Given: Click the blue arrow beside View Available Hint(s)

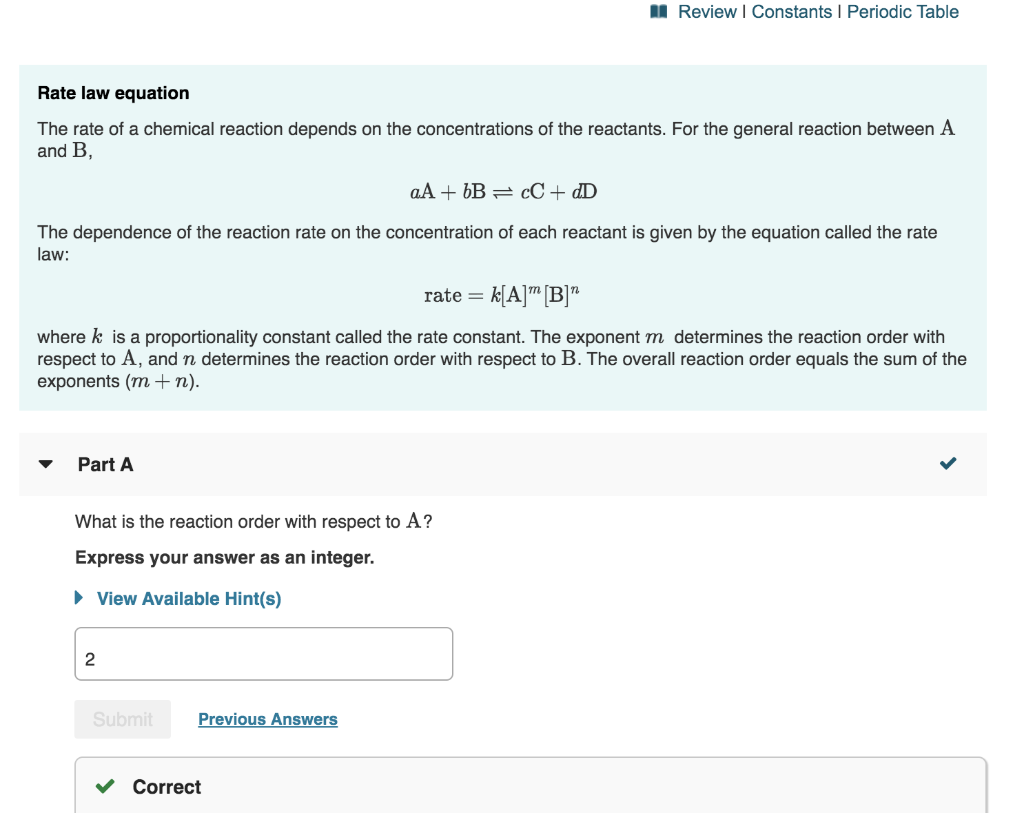Looking at the screenshot, I should [77, 598].
